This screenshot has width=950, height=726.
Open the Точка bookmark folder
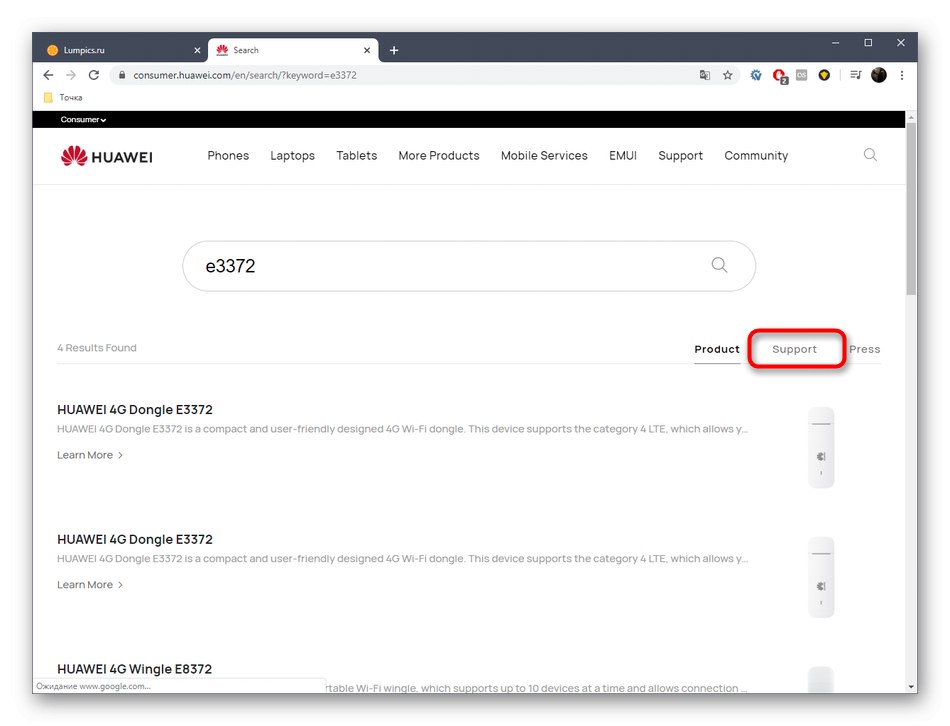click(x=64, y=98)
